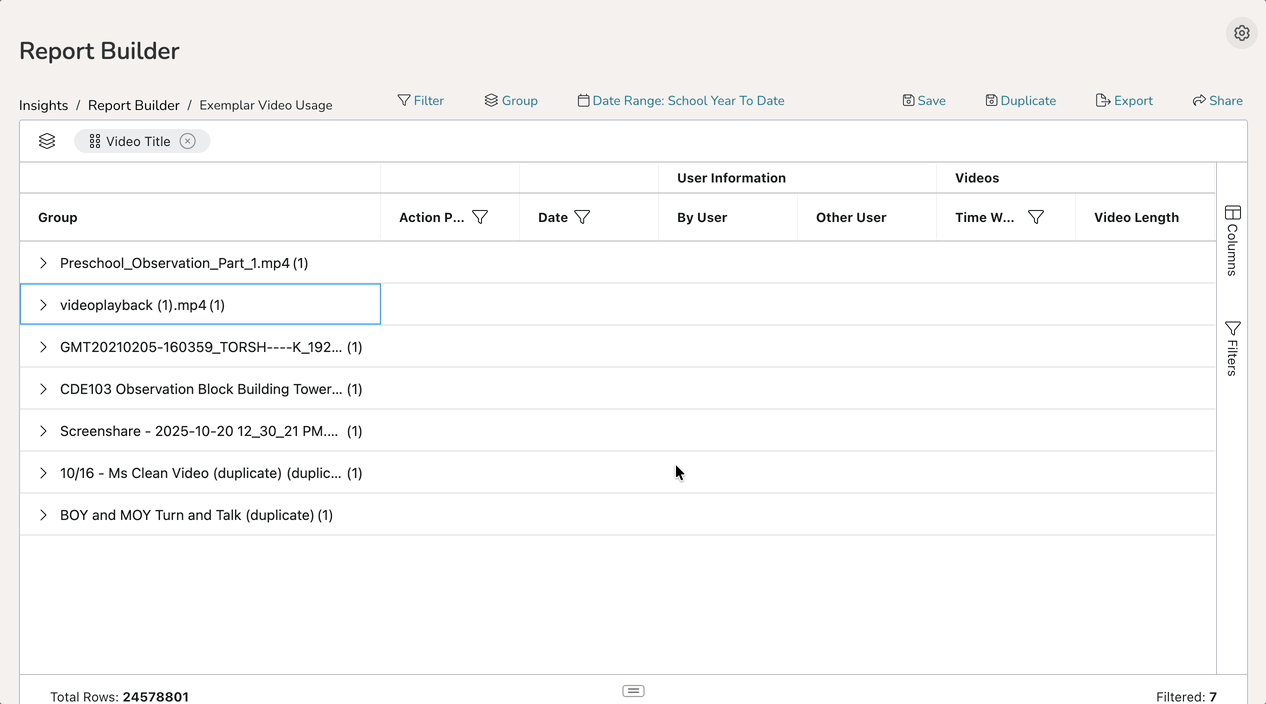Image resolution: width=1266 pixels, height=704 pixels.
Task: Click the row group layers icon
Action: tap(47, 141)
